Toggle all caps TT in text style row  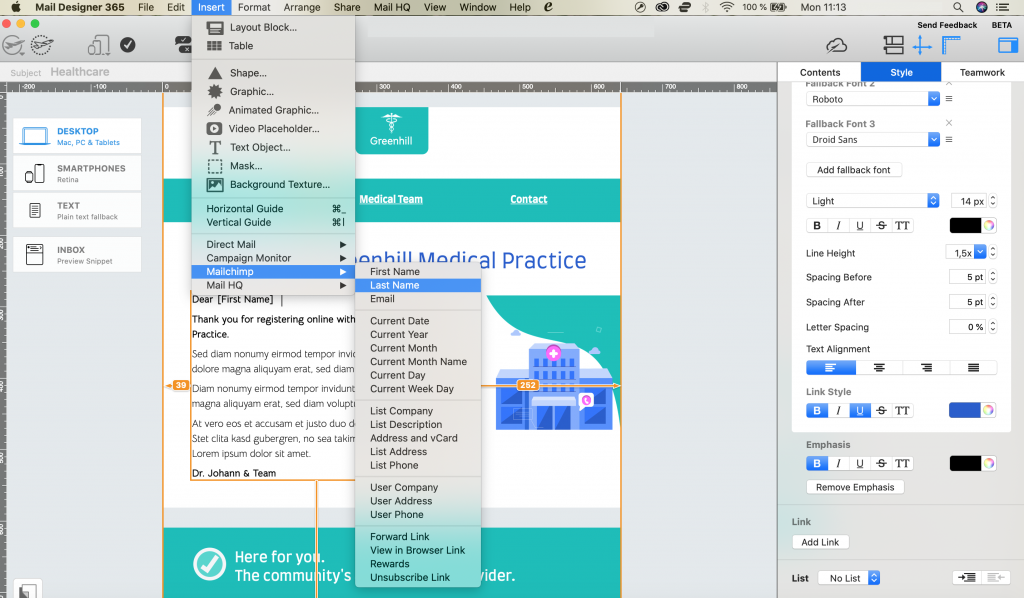coord(902,226)
